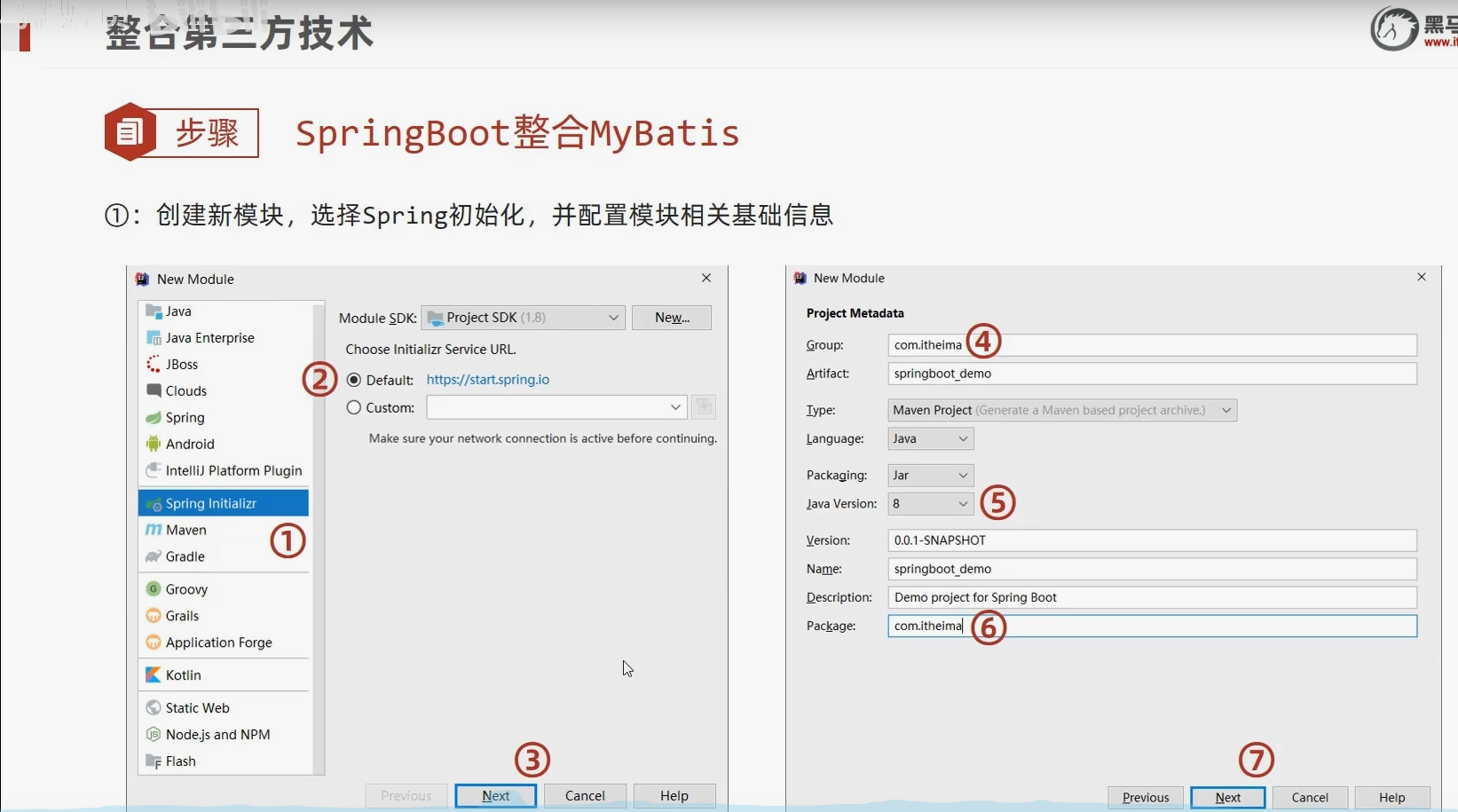
Task: Expand the Java Version dropdown
Action: pyautogui.click(x=931, y=504)
